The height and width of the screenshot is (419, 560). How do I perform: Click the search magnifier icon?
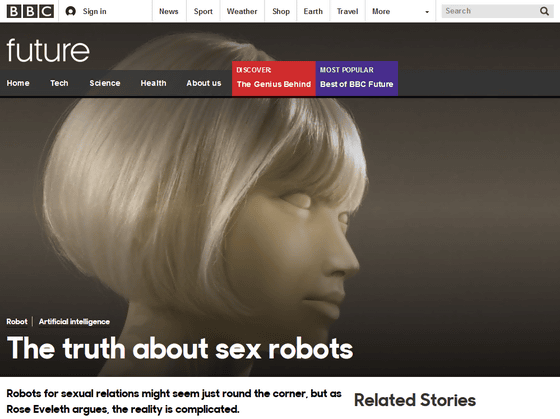tap(544, 11)
